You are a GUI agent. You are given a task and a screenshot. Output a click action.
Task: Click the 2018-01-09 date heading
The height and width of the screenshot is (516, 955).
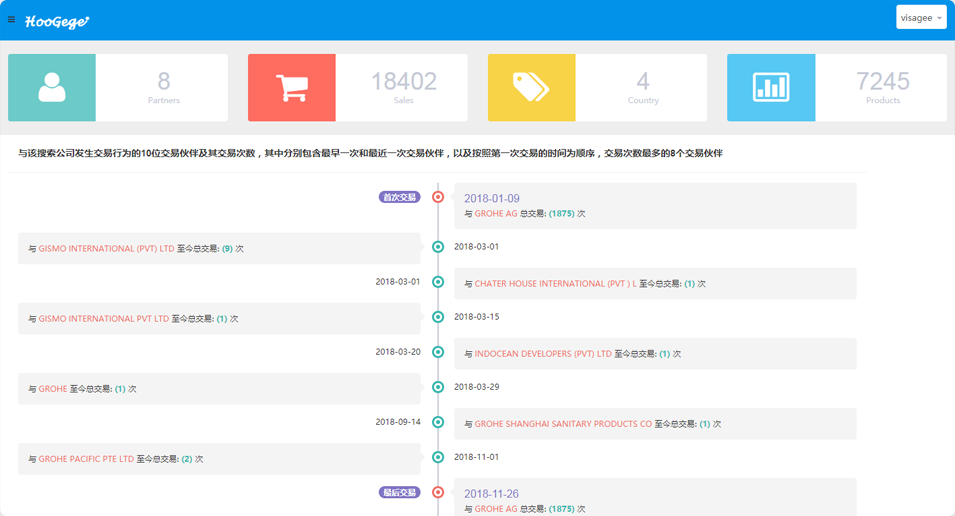point(492,199)
